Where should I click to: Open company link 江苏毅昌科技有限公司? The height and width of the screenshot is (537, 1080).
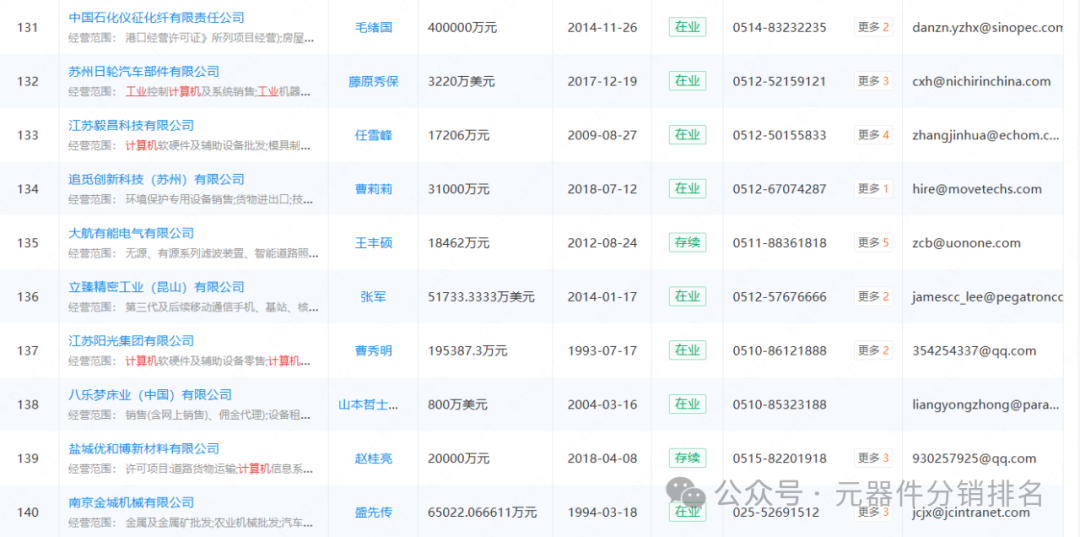132,125
